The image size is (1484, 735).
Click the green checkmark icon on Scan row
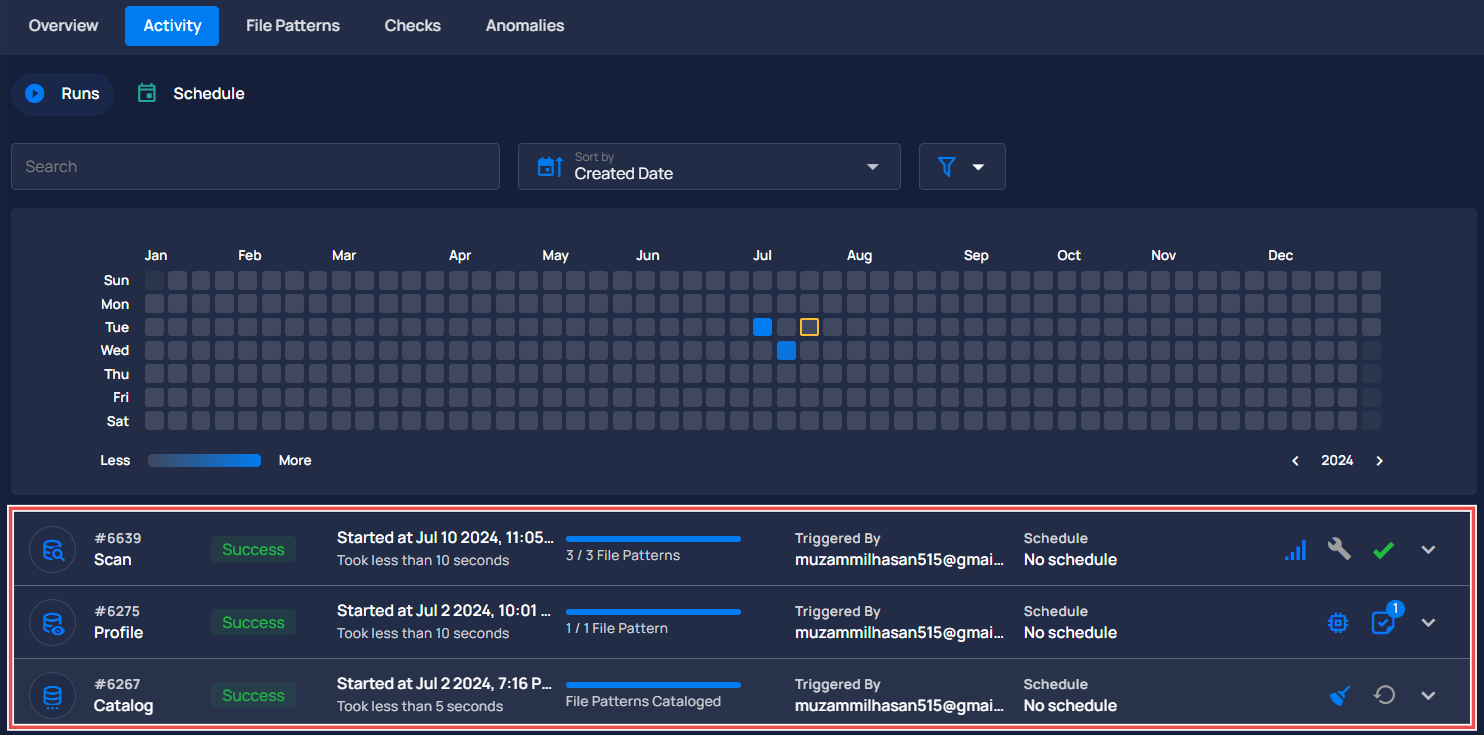pyautogui.click(x=1383, y=550)
